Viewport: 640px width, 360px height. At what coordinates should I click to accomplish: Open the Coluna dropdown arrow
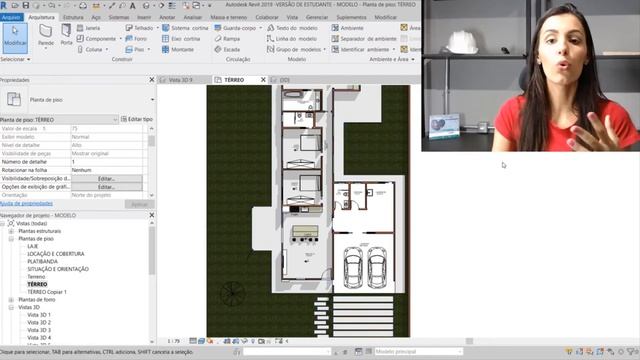(x=107, y=49)
